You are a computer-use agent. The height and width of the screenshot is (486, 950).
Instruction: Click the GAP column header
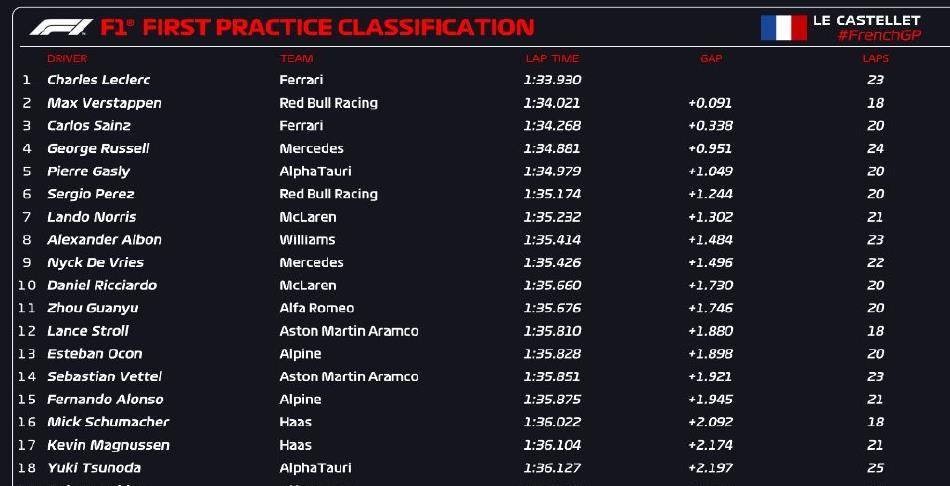711,59
